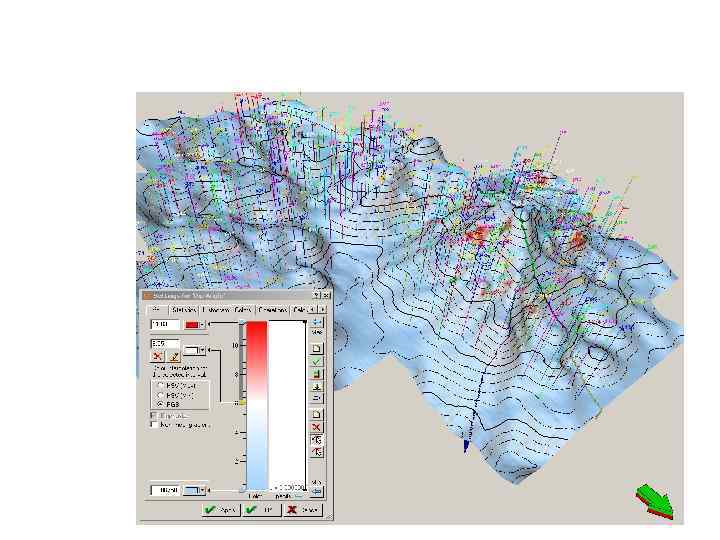Click the middle value input field

pyautogui.click(x=165, y=343)
